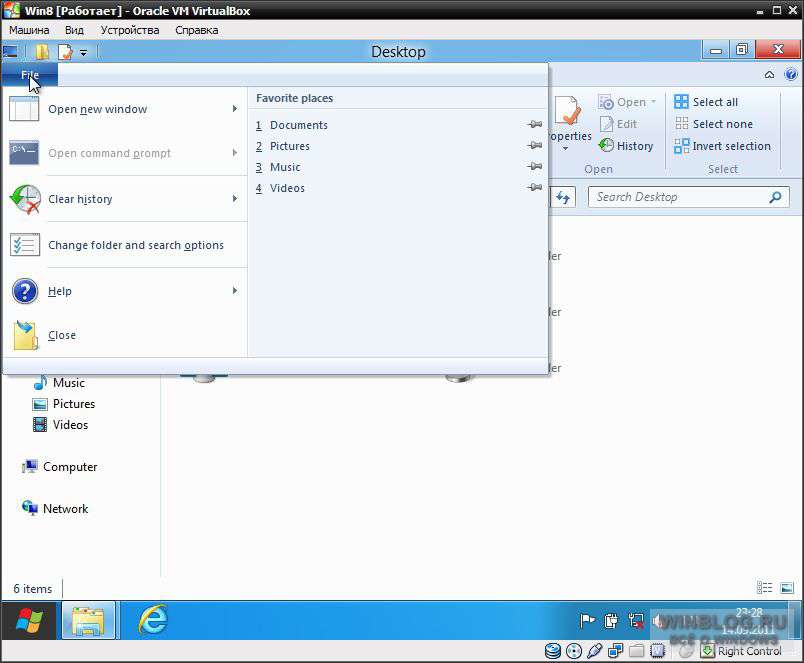Image resolution: width=804 pixels, height=663 pixels.
Task: Click the Open new window icon
Action: click(x=24, y=109)
